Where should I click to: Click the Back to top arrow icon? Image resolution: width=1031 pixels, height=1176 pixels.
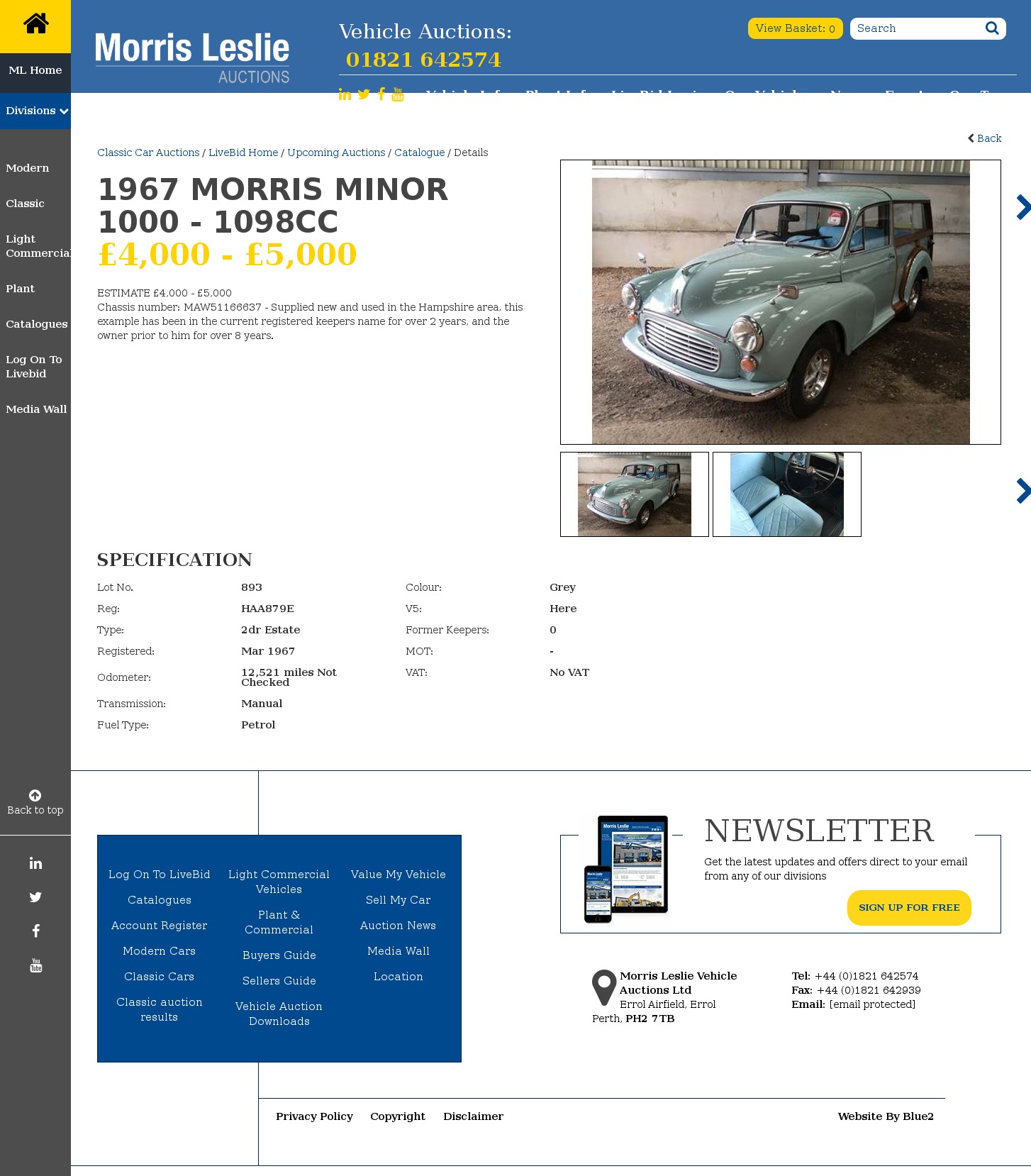coord(35,795)
